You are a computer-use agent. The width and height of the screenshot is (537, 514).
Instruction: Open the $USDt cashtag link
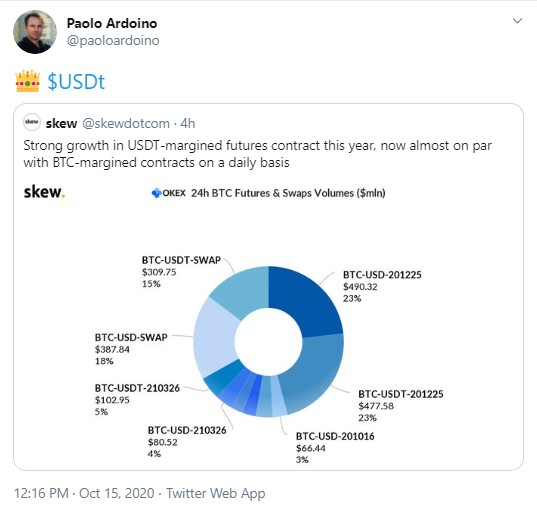tap(76, 82)
